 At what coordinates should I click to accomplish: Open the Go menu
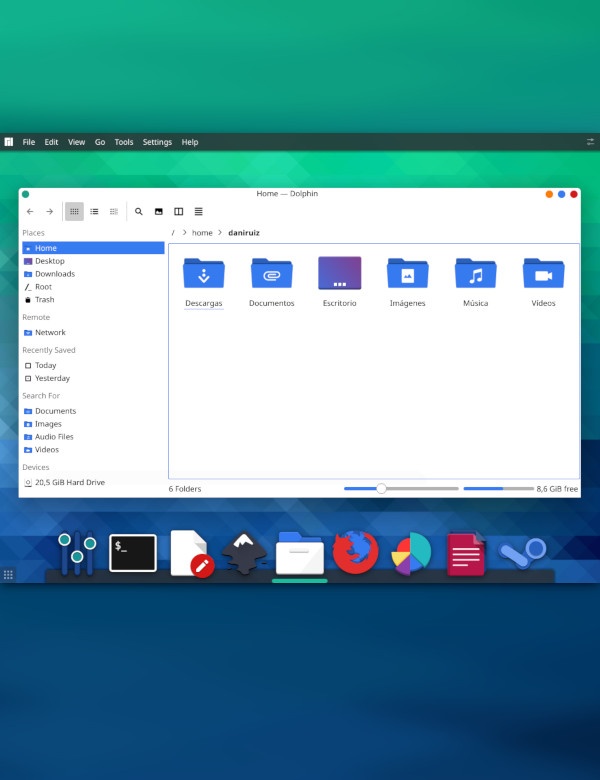click(100, 142)
